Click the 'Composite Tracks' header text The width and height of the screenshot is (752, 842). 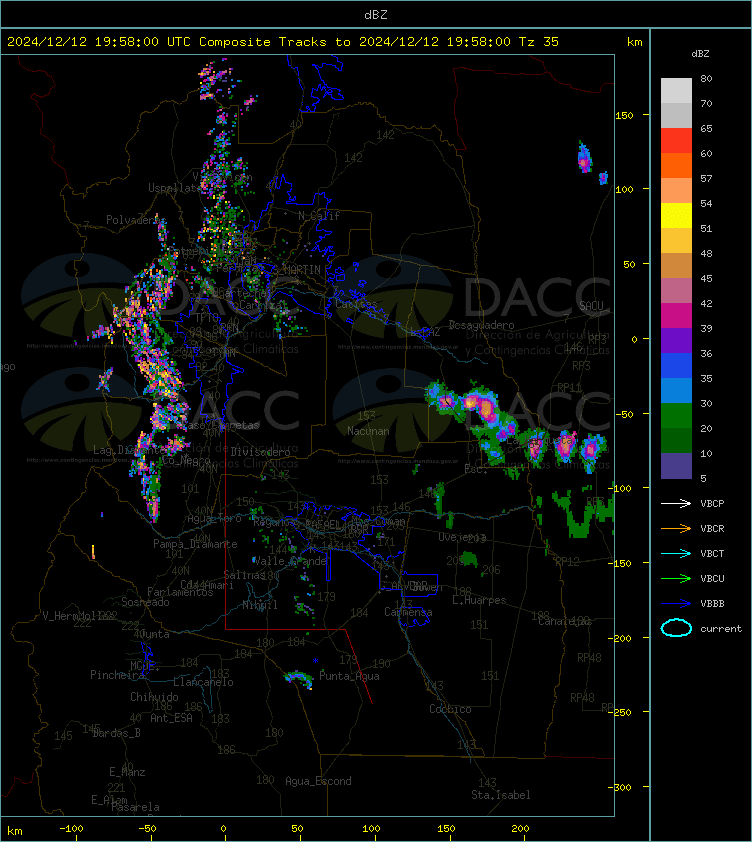263,42
